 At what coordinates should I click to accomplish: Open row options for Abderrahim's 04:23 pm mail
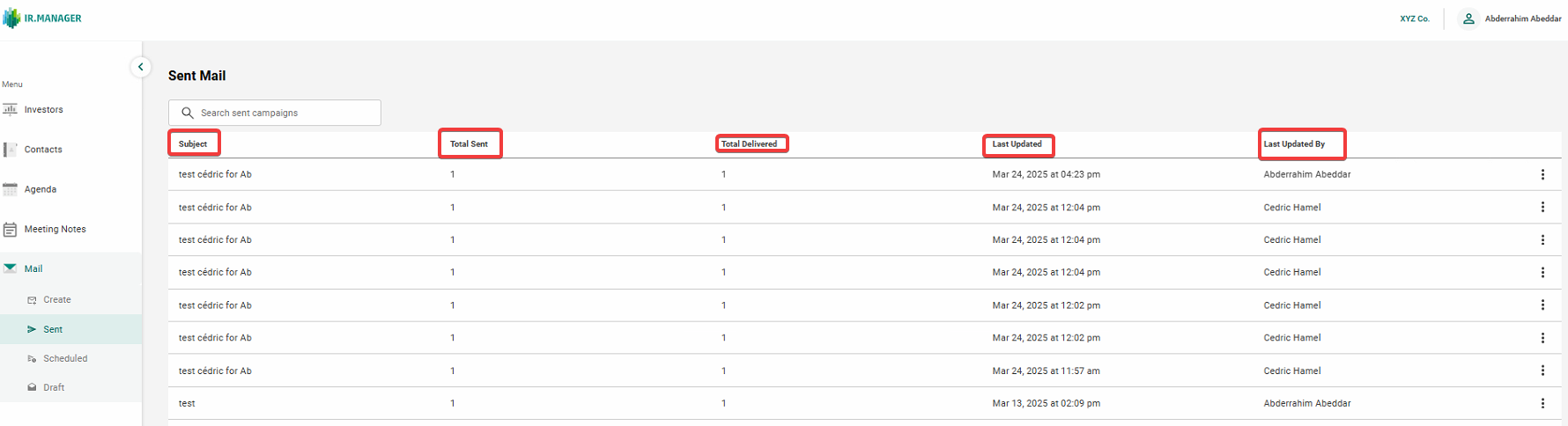click(1542, 174)
